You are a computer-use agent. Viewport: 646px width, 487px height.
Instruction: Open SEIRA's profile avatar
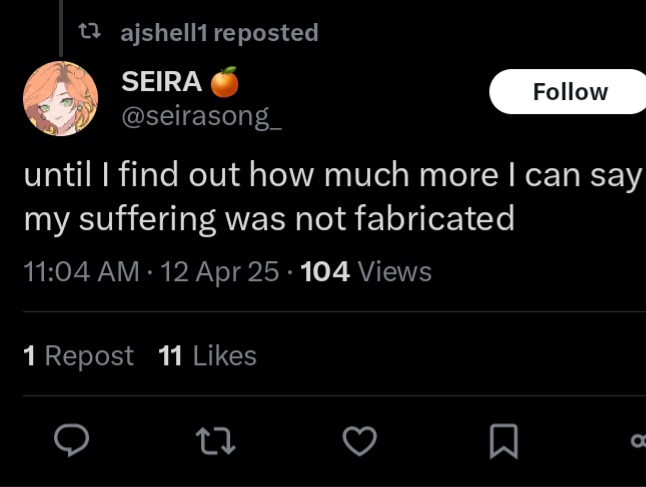pos(61,98)
